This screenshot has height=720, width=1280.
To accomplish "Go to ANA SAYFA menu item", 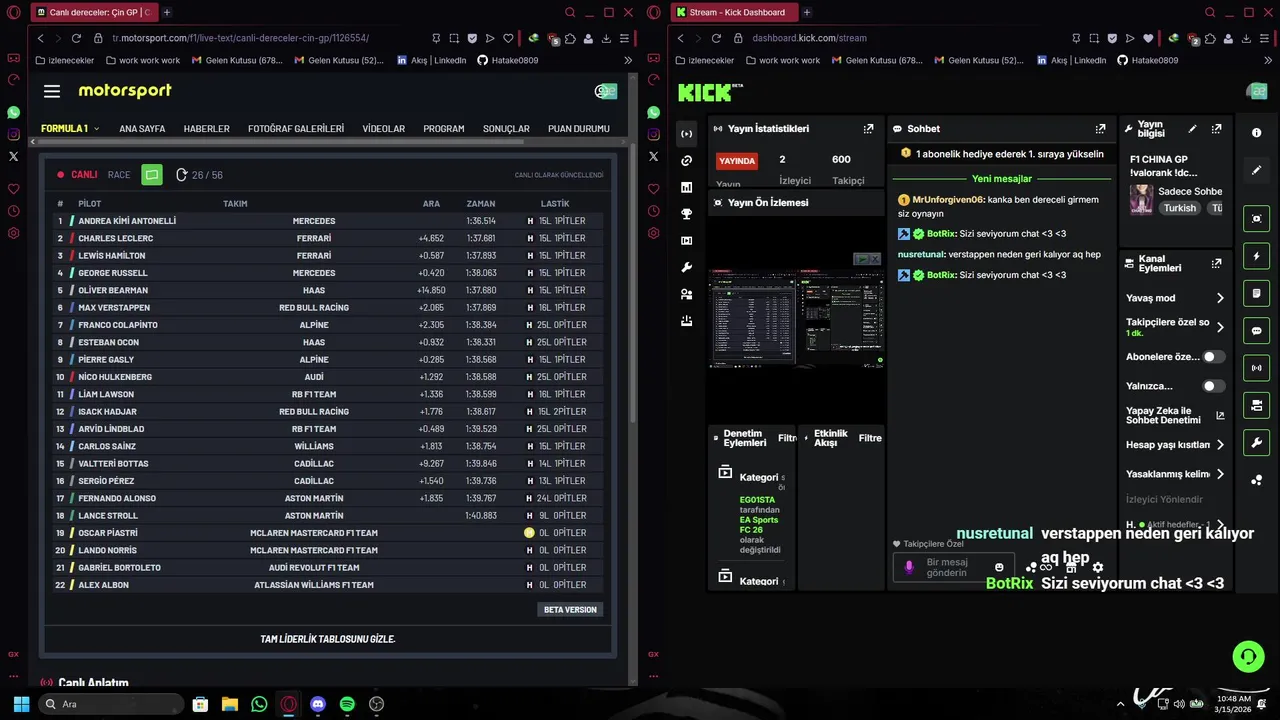I will (x=142, y=129).
